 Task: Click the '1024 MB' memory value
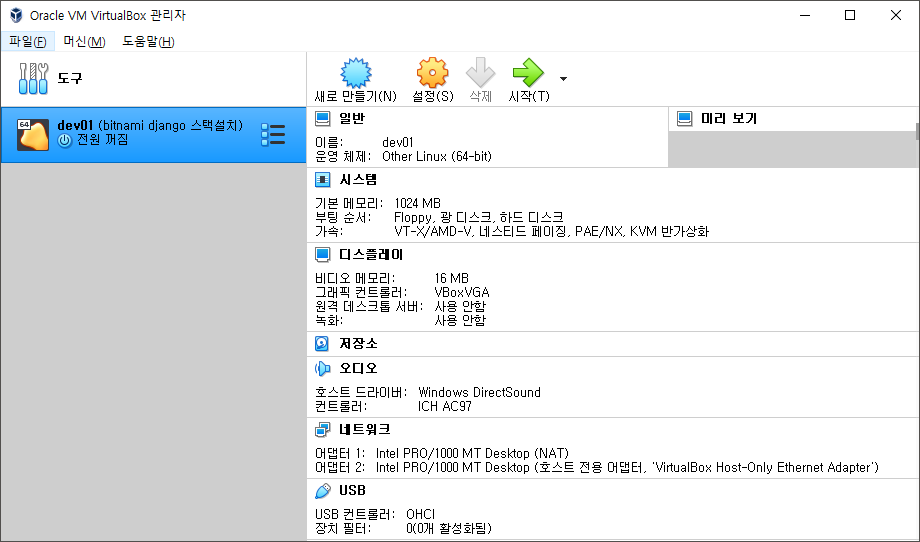click(x=417, y=204)
